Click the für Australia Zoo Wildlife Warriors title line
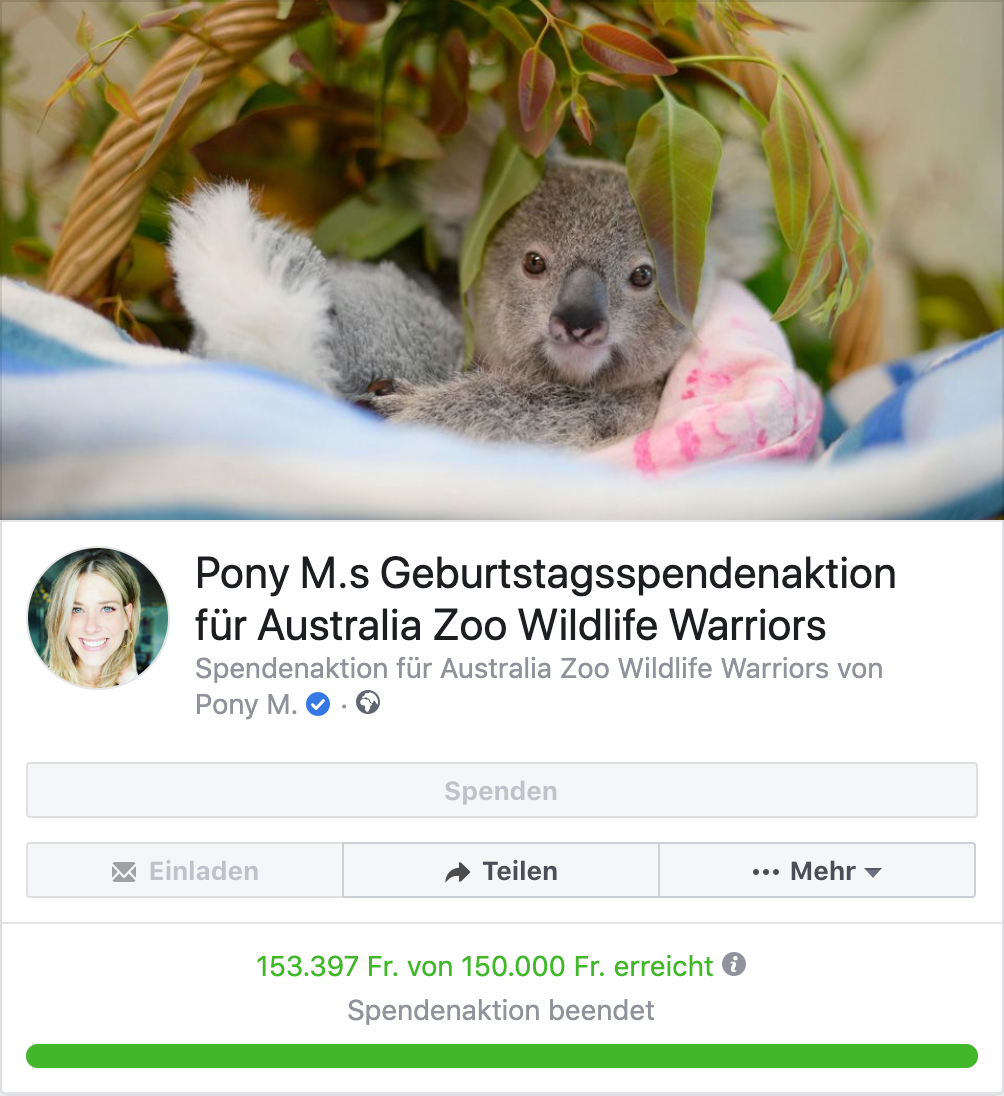The image size is (1004, 1096). 510,624
